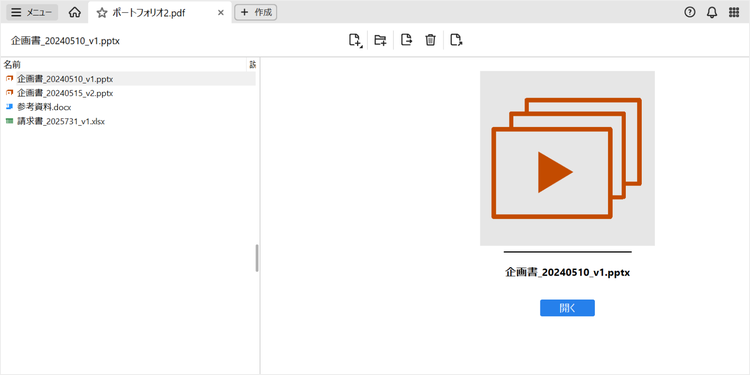The width and height of the screenshot is (750, 375).
Task: Click the add file to portfolio icon
Action: click(x=355, y=40)
